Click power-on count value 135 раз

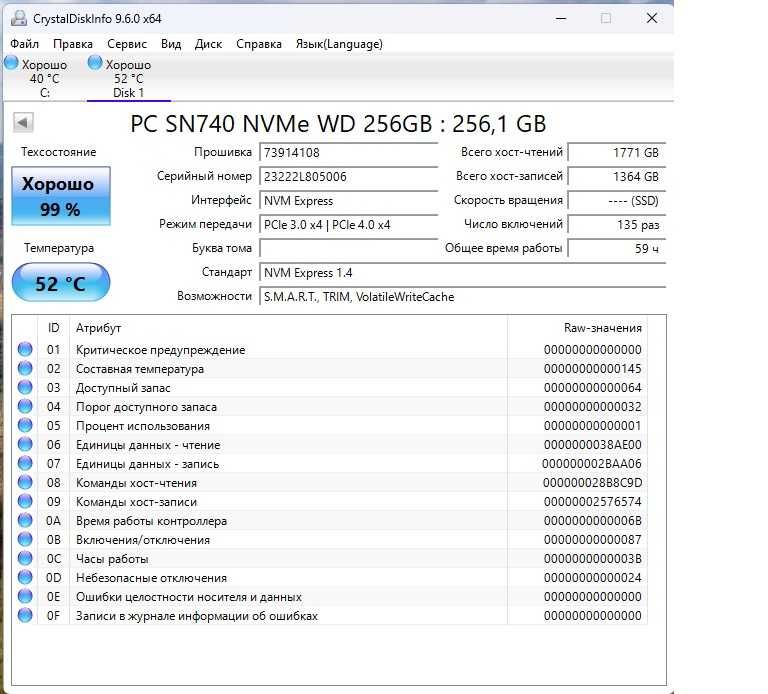pyautogui.click(x=617, y=224)
